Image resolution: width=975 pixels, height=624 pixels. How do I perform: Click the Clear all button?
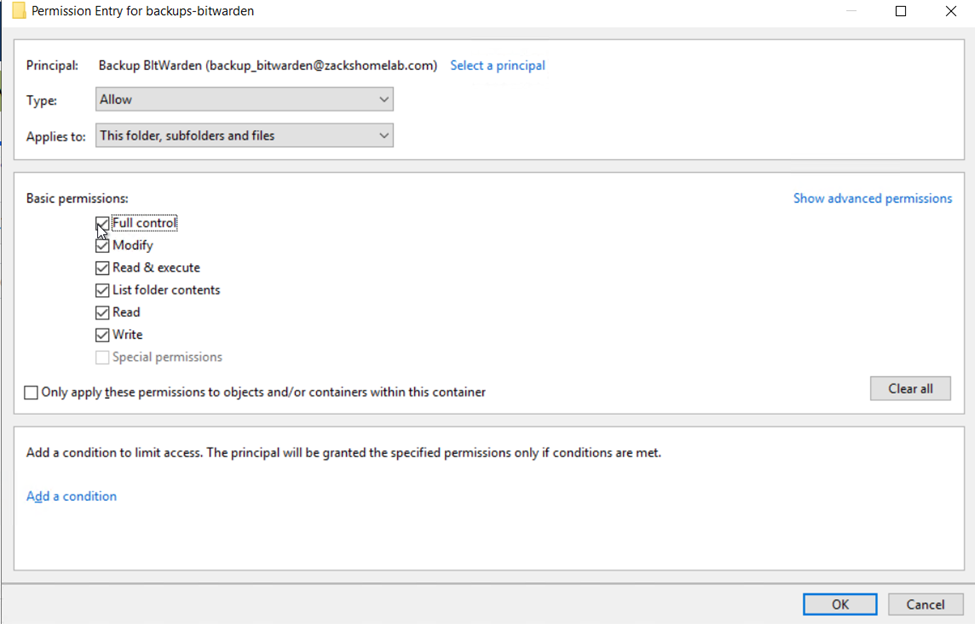pyautogui.click(x=910, y=388)
